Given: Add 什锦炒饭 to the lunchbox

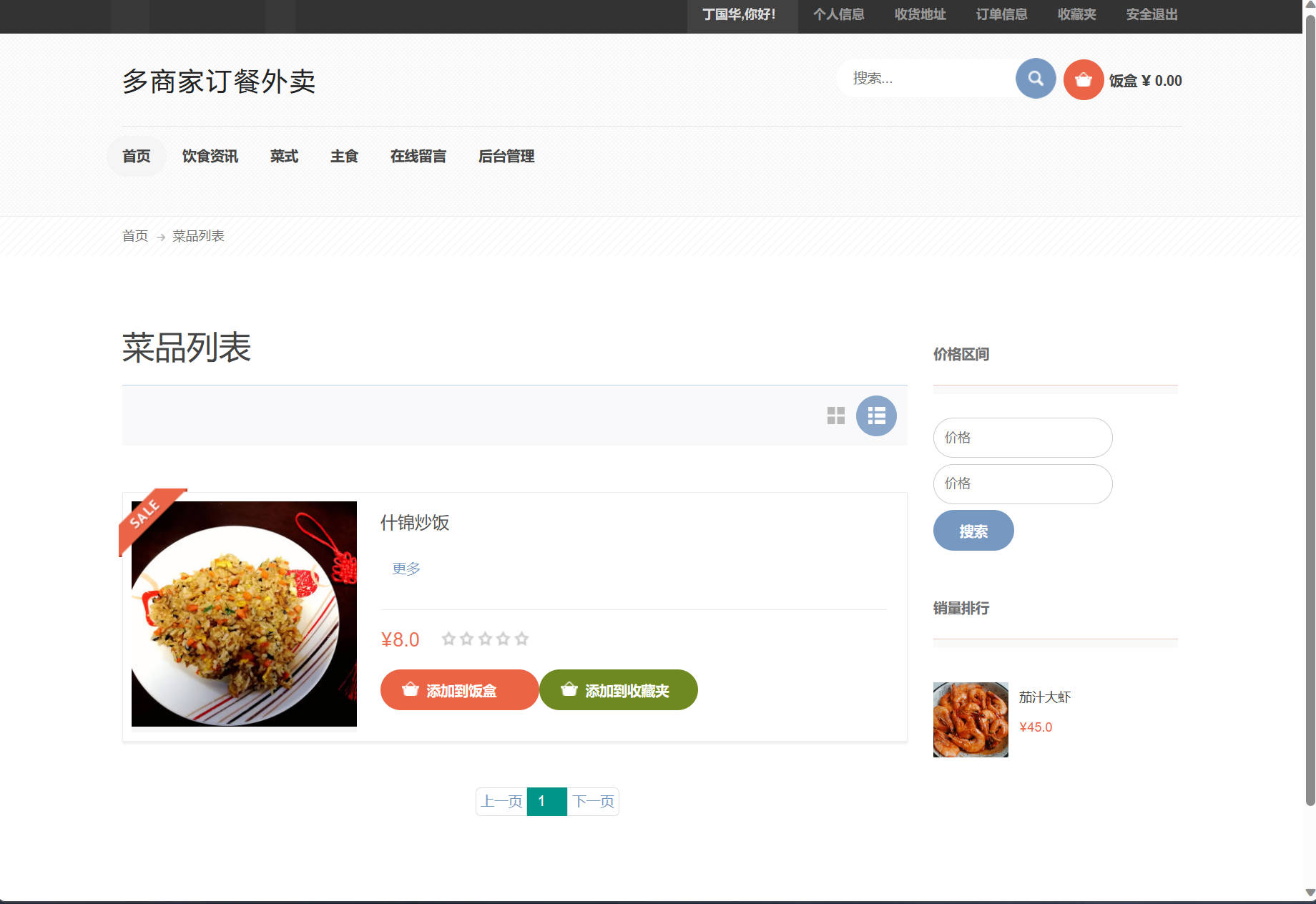Looking at the screenshot, I should click(459, 689).
